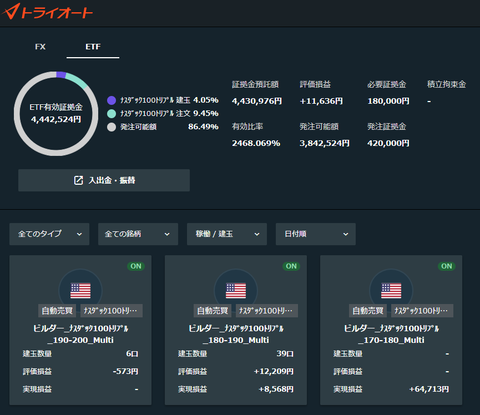This screenshot has height=415, width=480.
Task: Click the purple 建玉 4.05% legend dot
Action: [x=112, y=100]
